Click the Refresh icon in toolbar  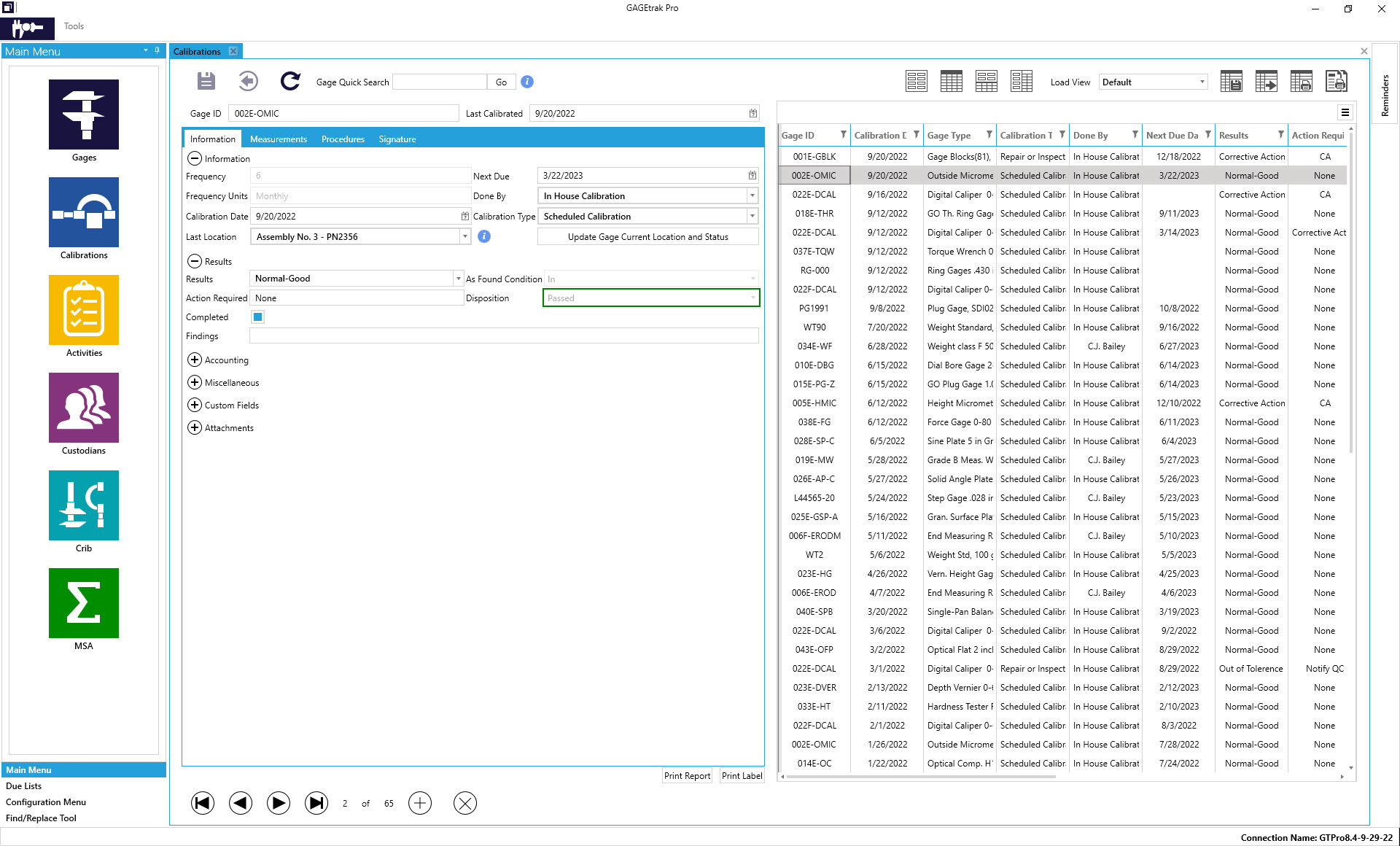click(x=290, y=81)
